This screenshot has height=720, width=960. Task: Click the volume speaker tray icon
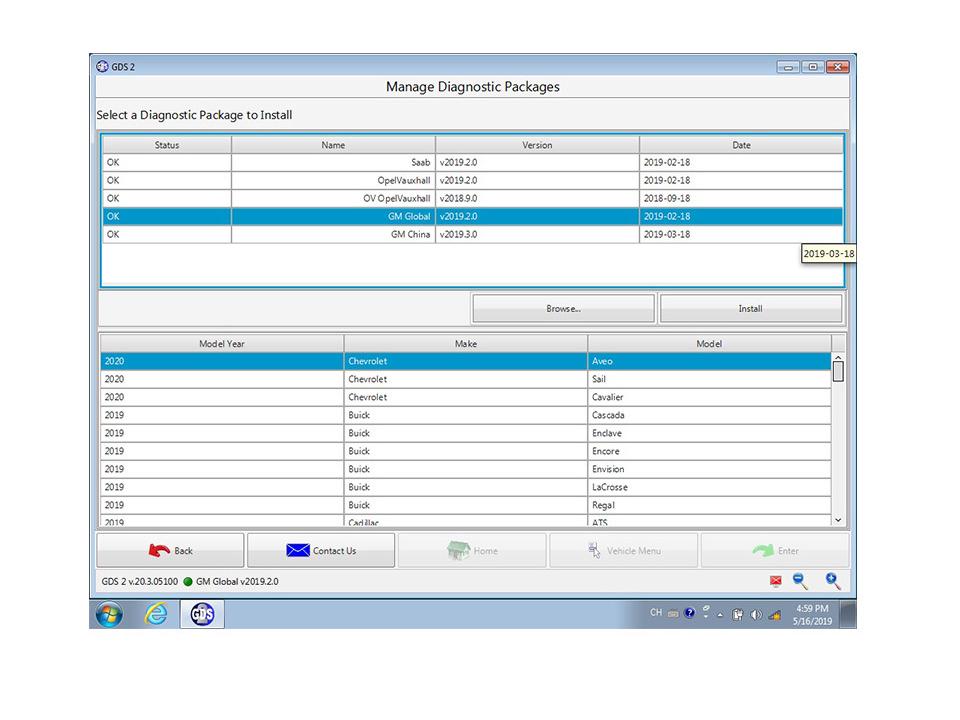(x=755, y=614)
